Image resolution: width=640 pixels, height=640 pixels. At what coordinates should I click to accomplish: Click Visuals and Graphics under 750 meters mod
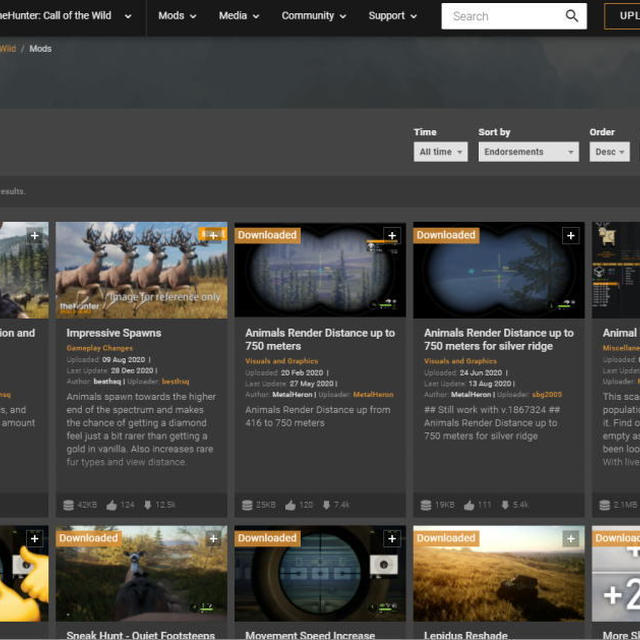click(282, 361)
